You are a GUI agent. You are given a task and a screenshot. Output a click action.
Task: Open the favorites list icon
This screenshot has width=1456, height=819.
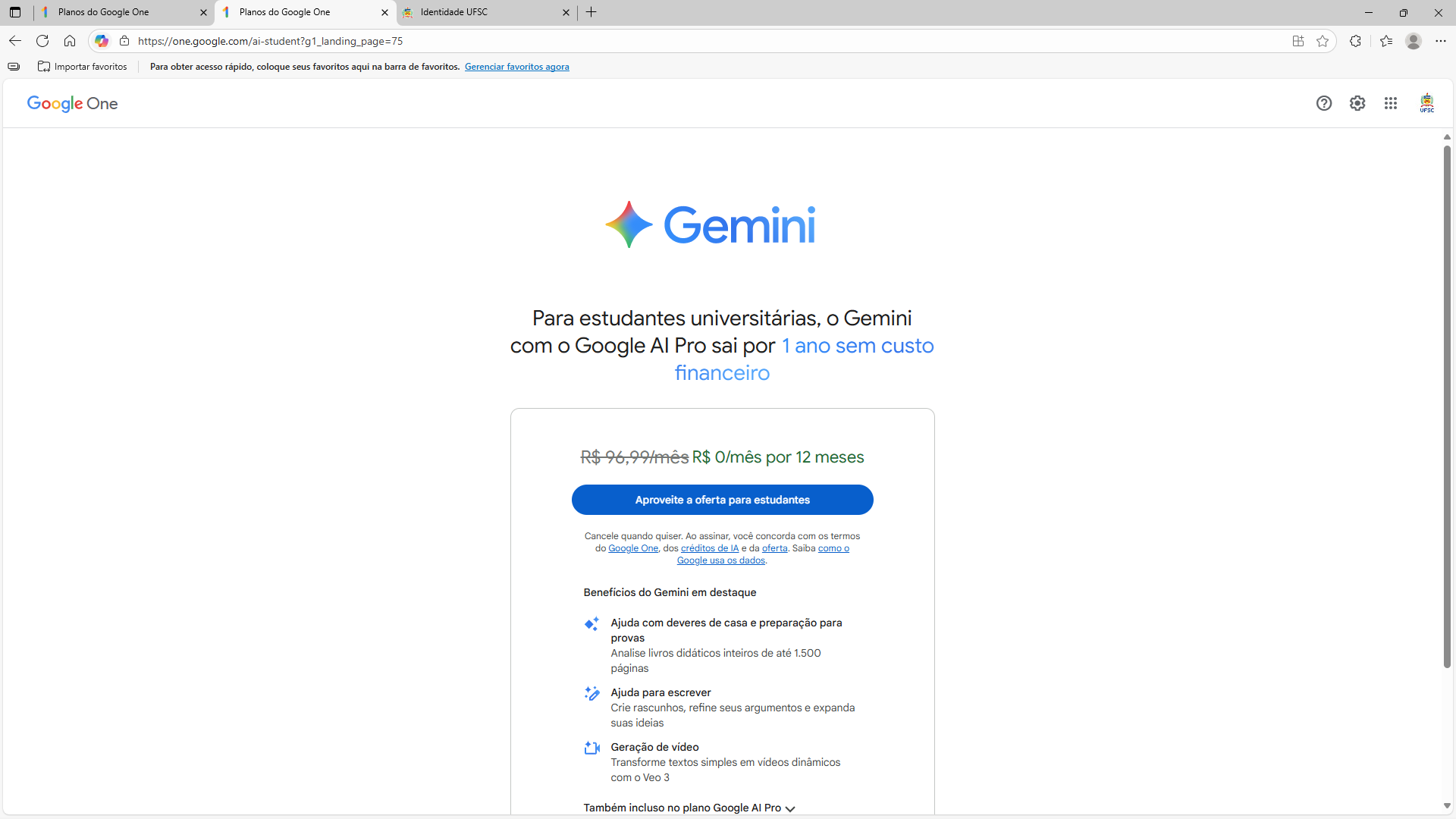(x=1386, y=41)
